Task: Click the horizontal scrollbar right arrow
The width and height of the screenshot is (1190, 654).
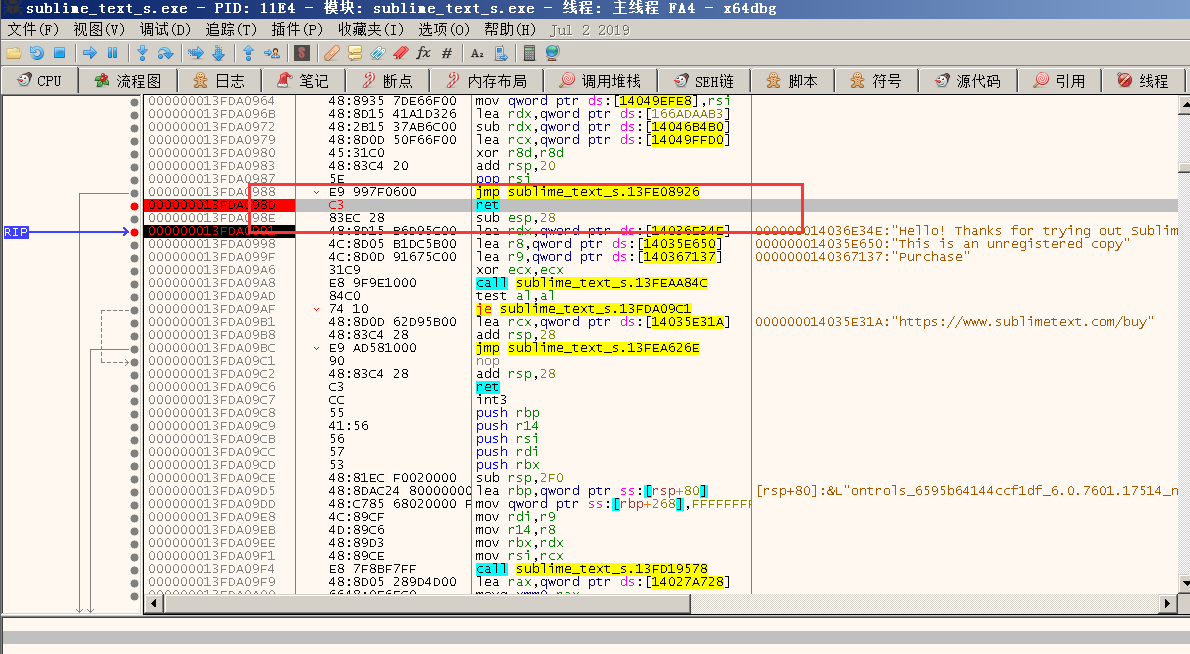Action: [1167, 603]
